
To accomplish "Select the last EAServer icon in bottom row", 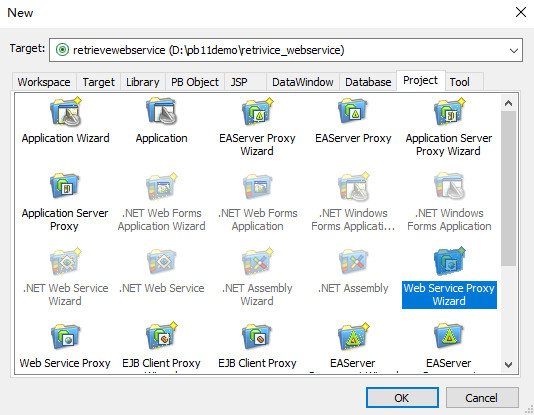I will [x=449, y=336].
